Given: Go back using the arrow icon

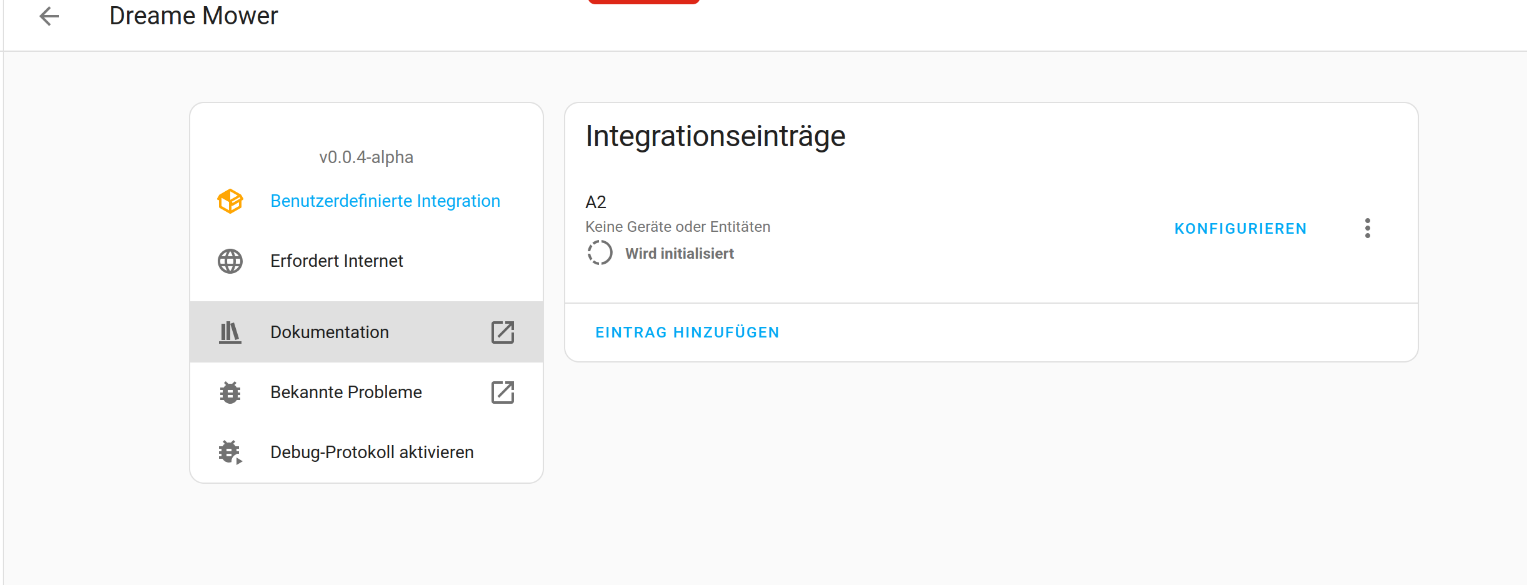Looking at the screenshot, I should tap(49, 16).
